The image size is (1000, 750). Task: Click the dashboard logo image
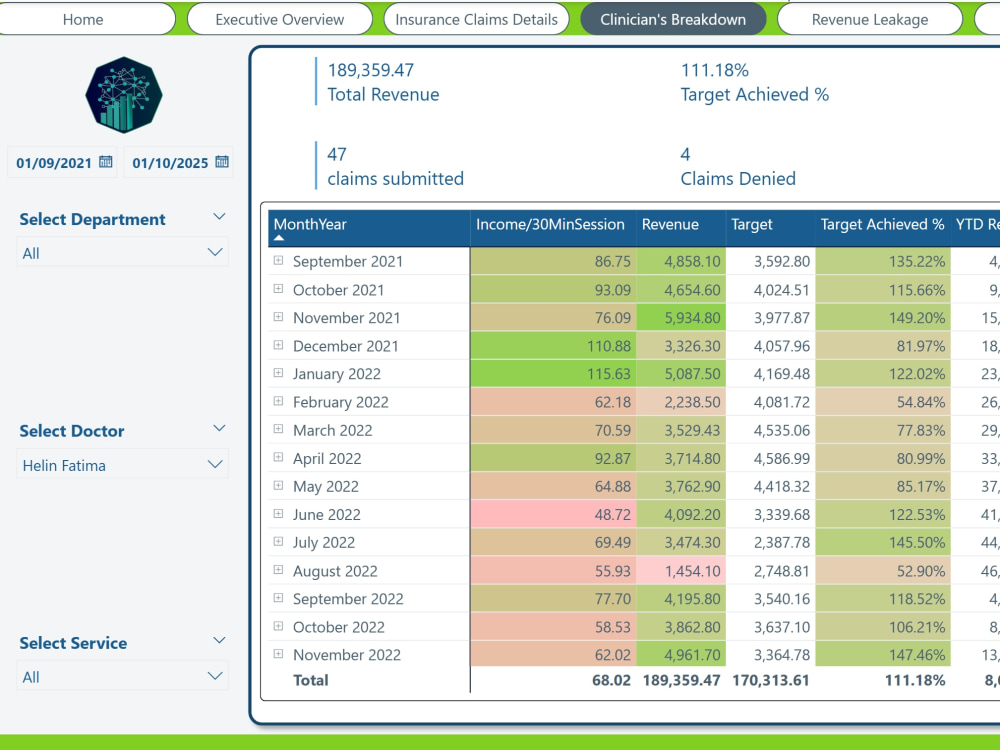(124, 94)
